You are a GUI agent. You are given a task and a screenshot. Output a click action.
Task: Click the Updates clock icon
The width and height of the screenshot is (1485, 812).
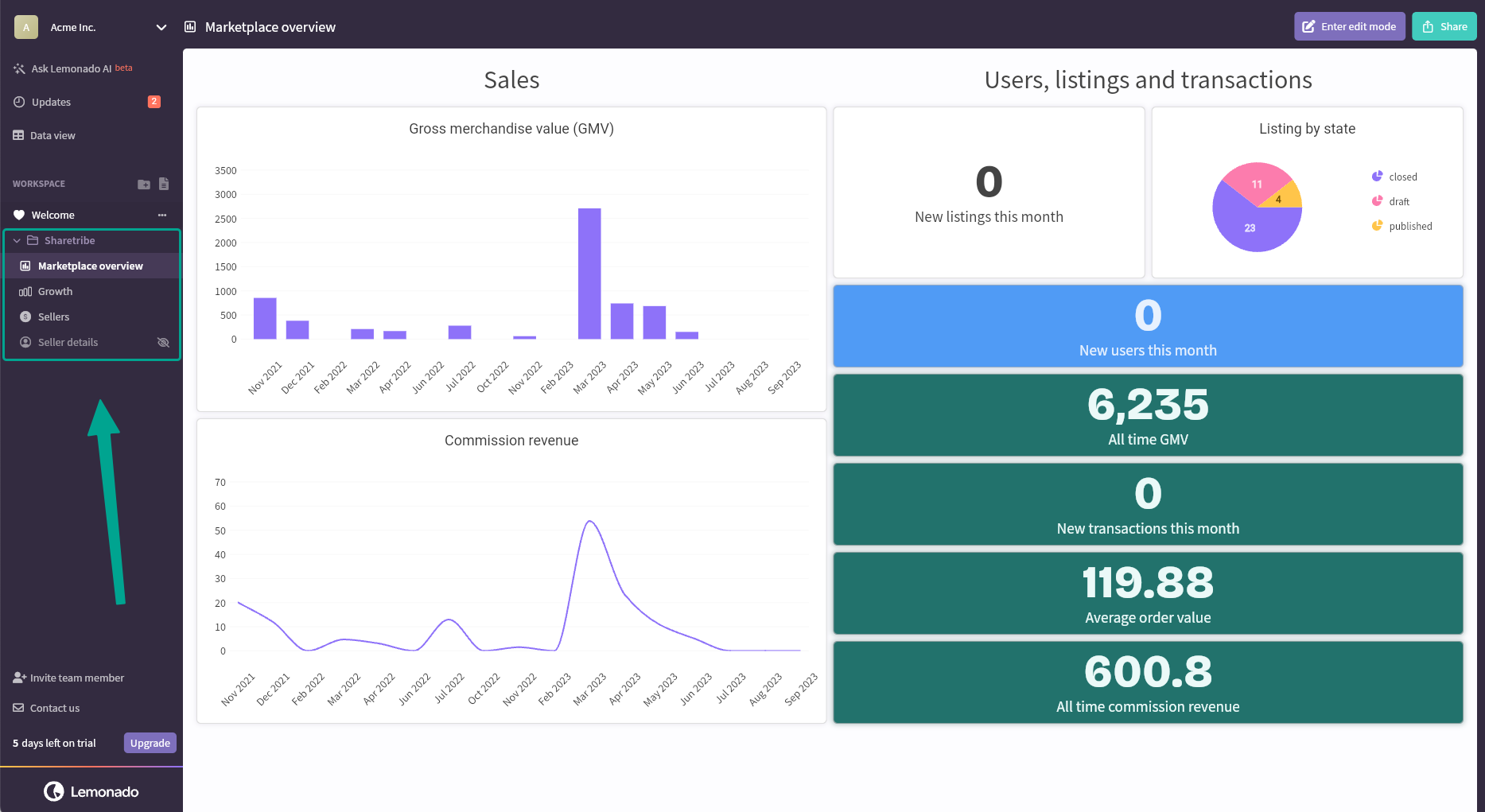coord(19,102)
